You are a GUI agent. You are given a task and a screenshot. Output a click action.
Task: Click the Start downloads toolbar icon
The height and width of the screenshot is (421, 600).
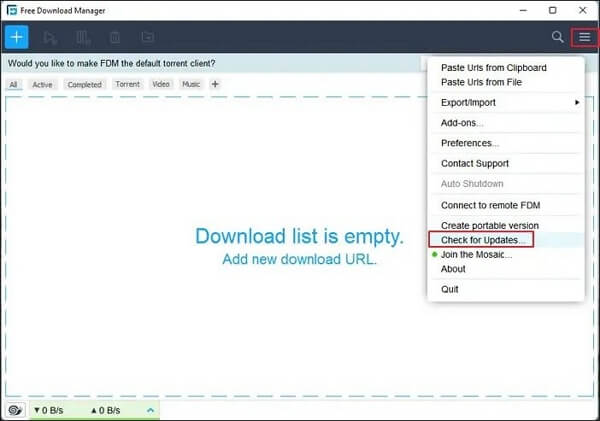[50, 38]
